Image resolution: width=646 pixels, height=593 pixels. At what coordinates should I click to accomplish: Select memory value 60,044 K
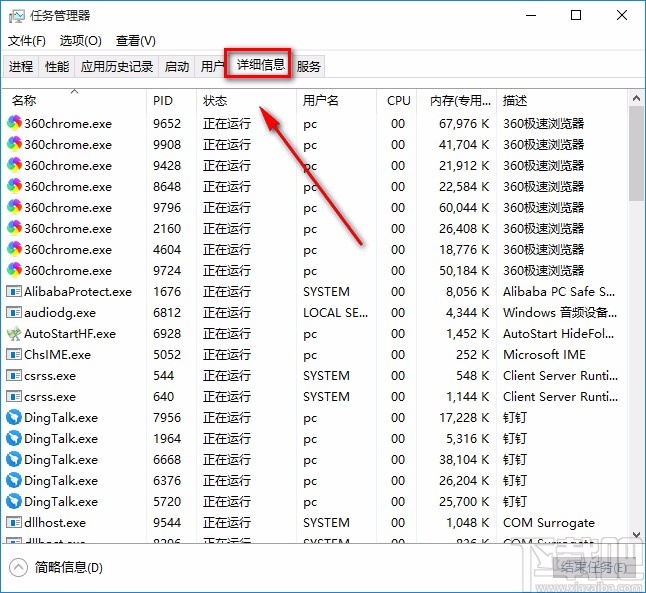pos(464,207)
